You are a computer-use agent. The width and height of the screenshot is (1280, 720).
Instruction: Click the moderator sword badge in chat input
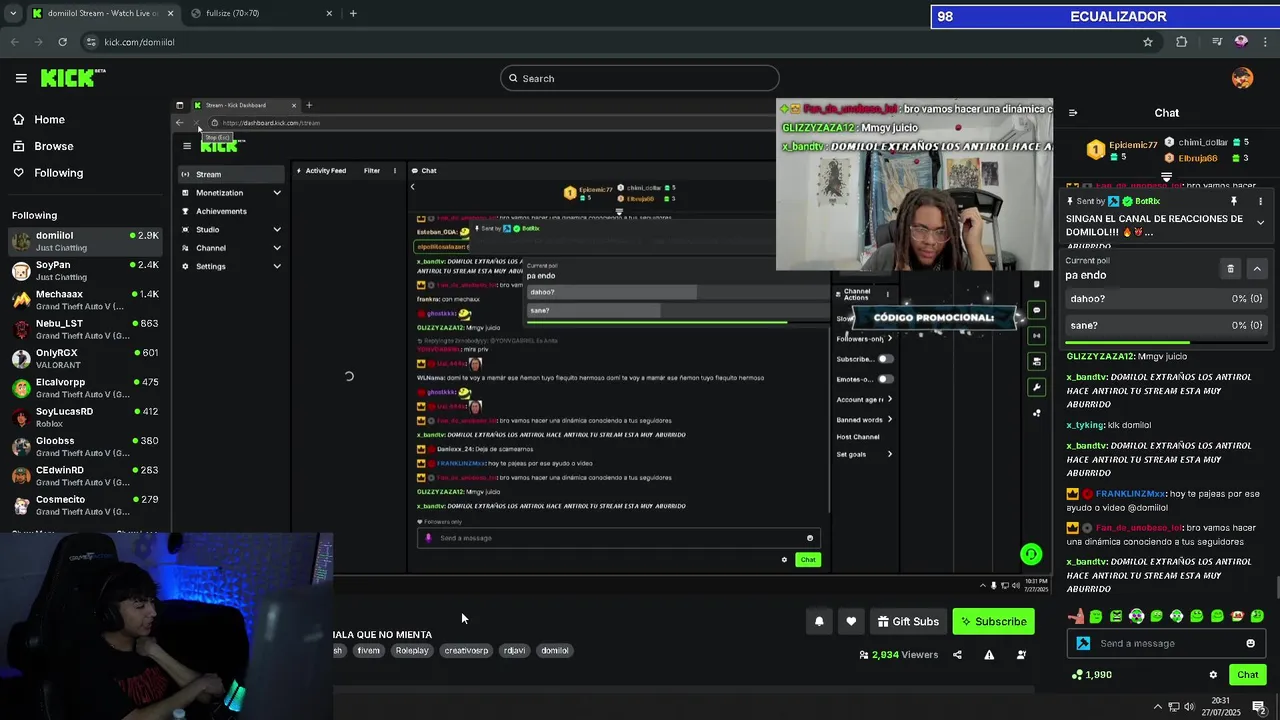tap(1083, 643)
